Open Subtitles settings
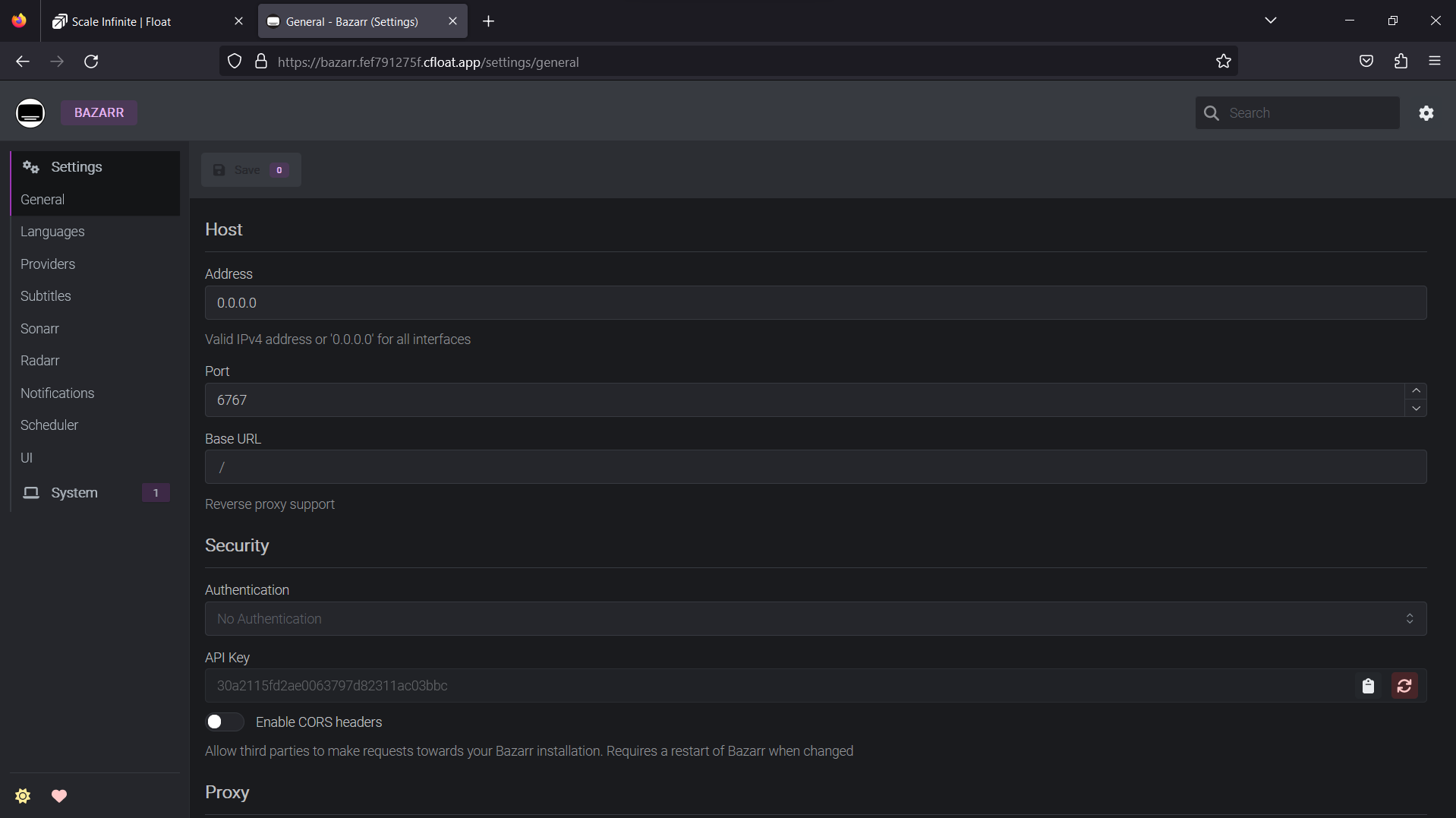Screen dimensions: 1456x818 [96, 296]
